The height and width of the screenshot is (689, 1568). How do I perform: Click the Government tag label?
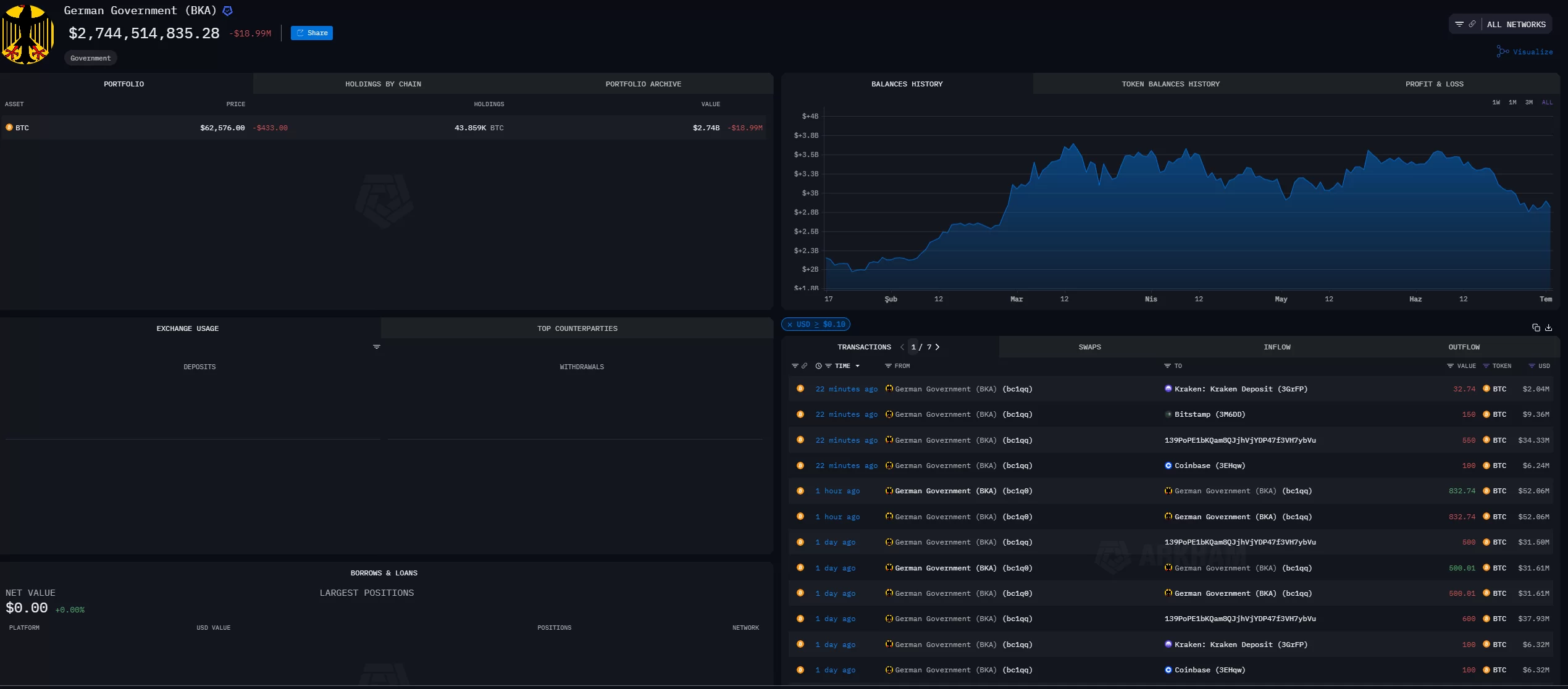coord(91,58)
